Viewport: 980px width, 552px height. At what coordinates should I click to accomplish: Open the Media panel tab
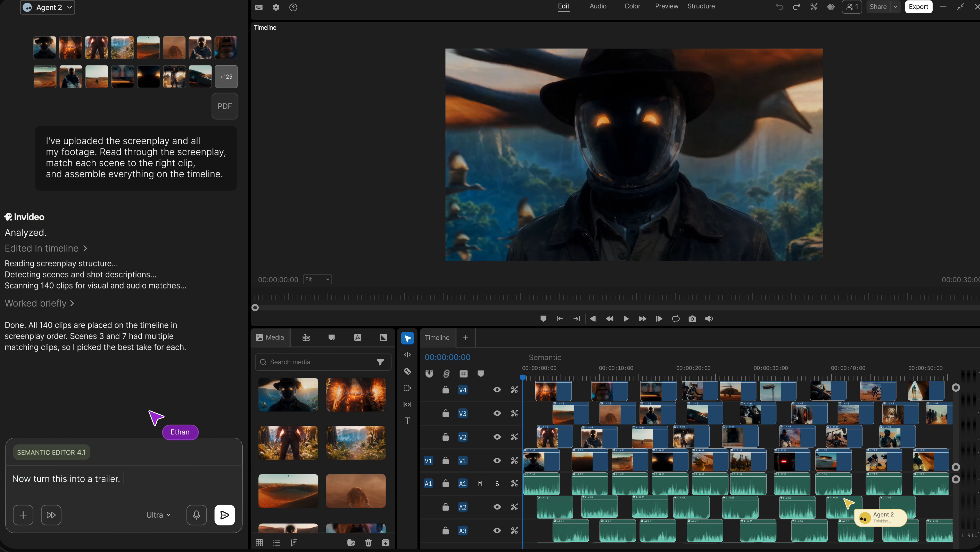coord(270,338)
